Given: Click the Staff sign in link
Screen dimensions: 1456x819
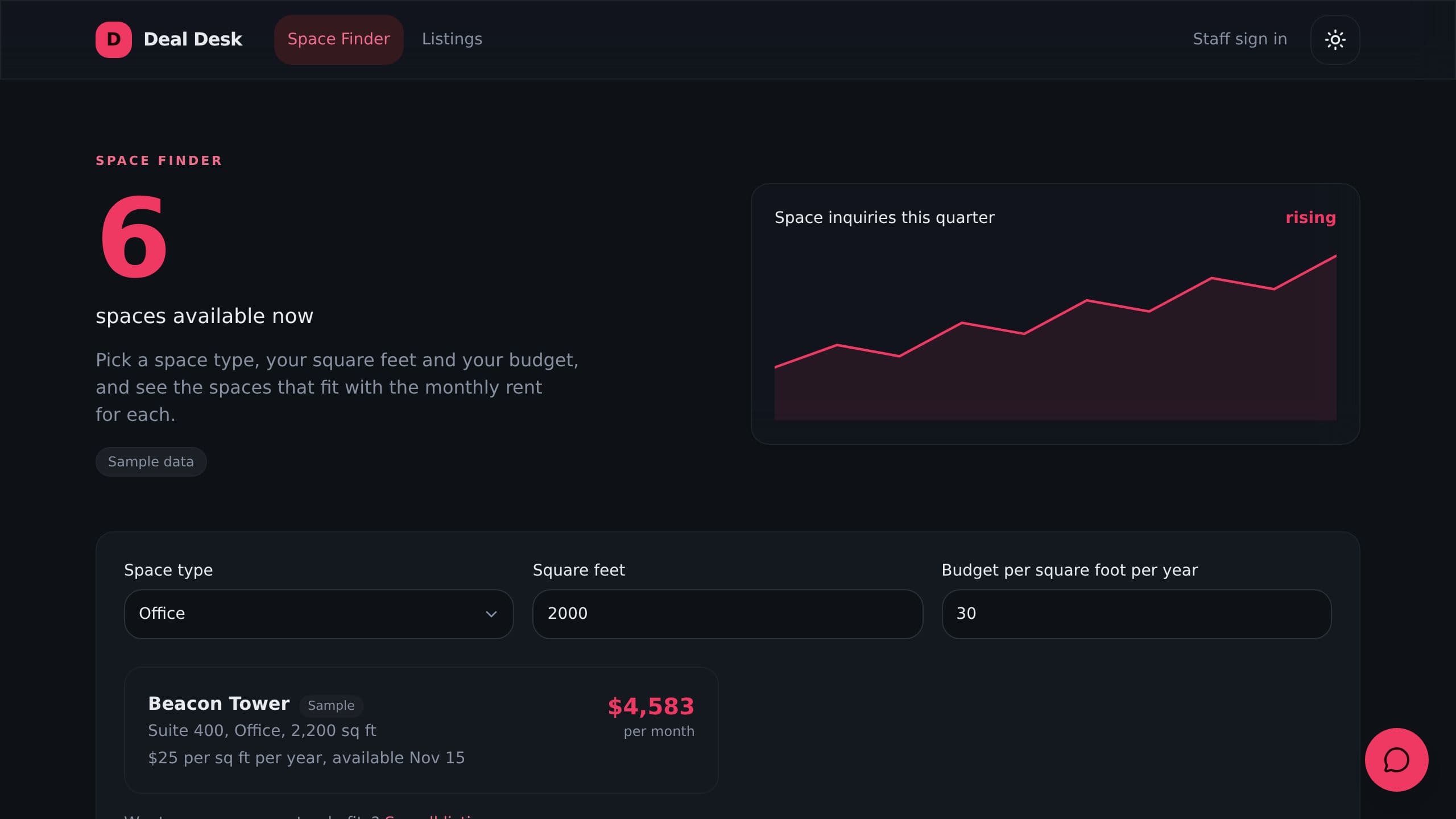Looking at the screenshot, I should tap(1239, 39).
